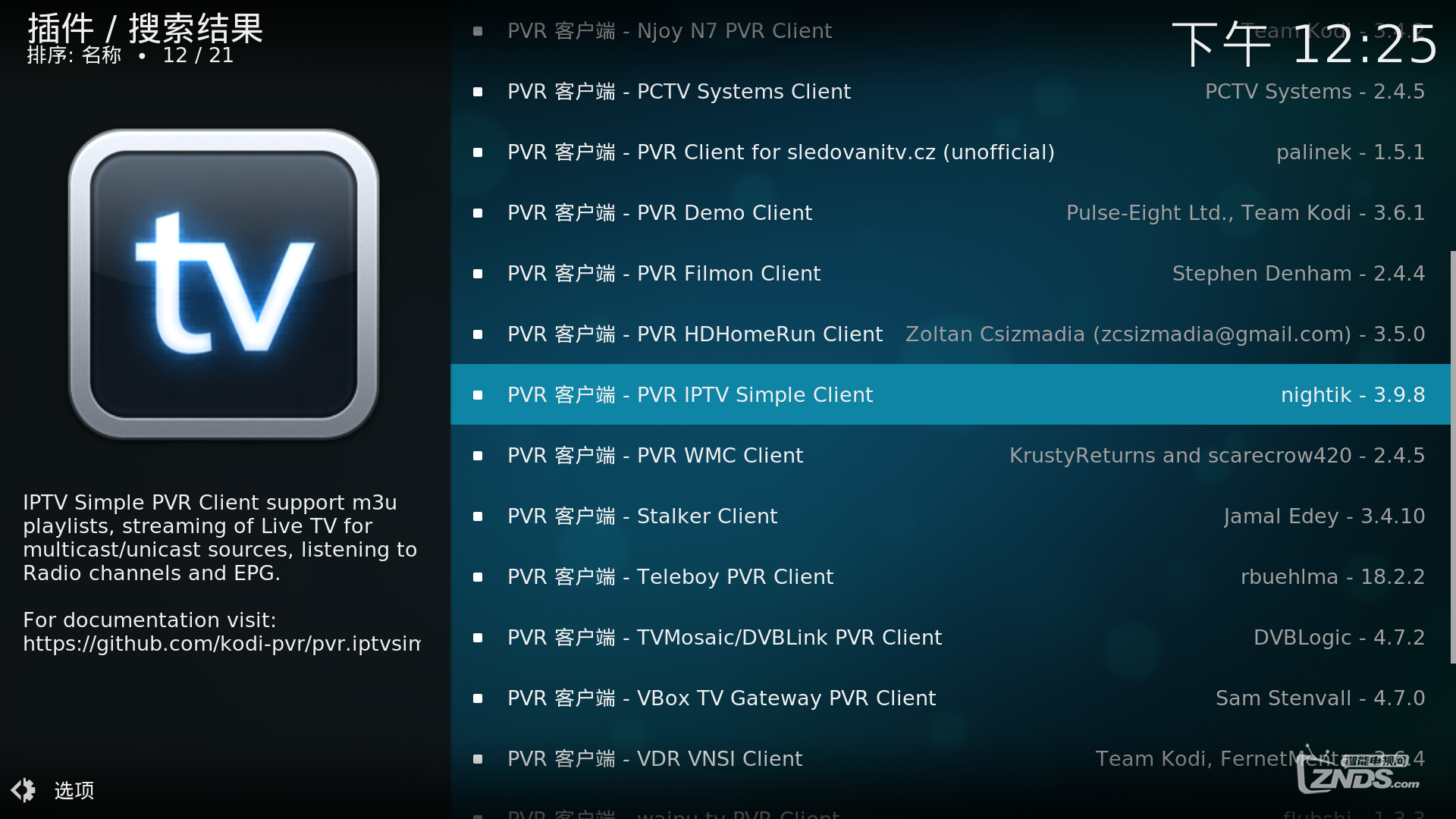This screenshot has width=1456, height=819.
Task: Open the PVR WMC Client addon
Action: pyautogui.click(x=950, y=455)
